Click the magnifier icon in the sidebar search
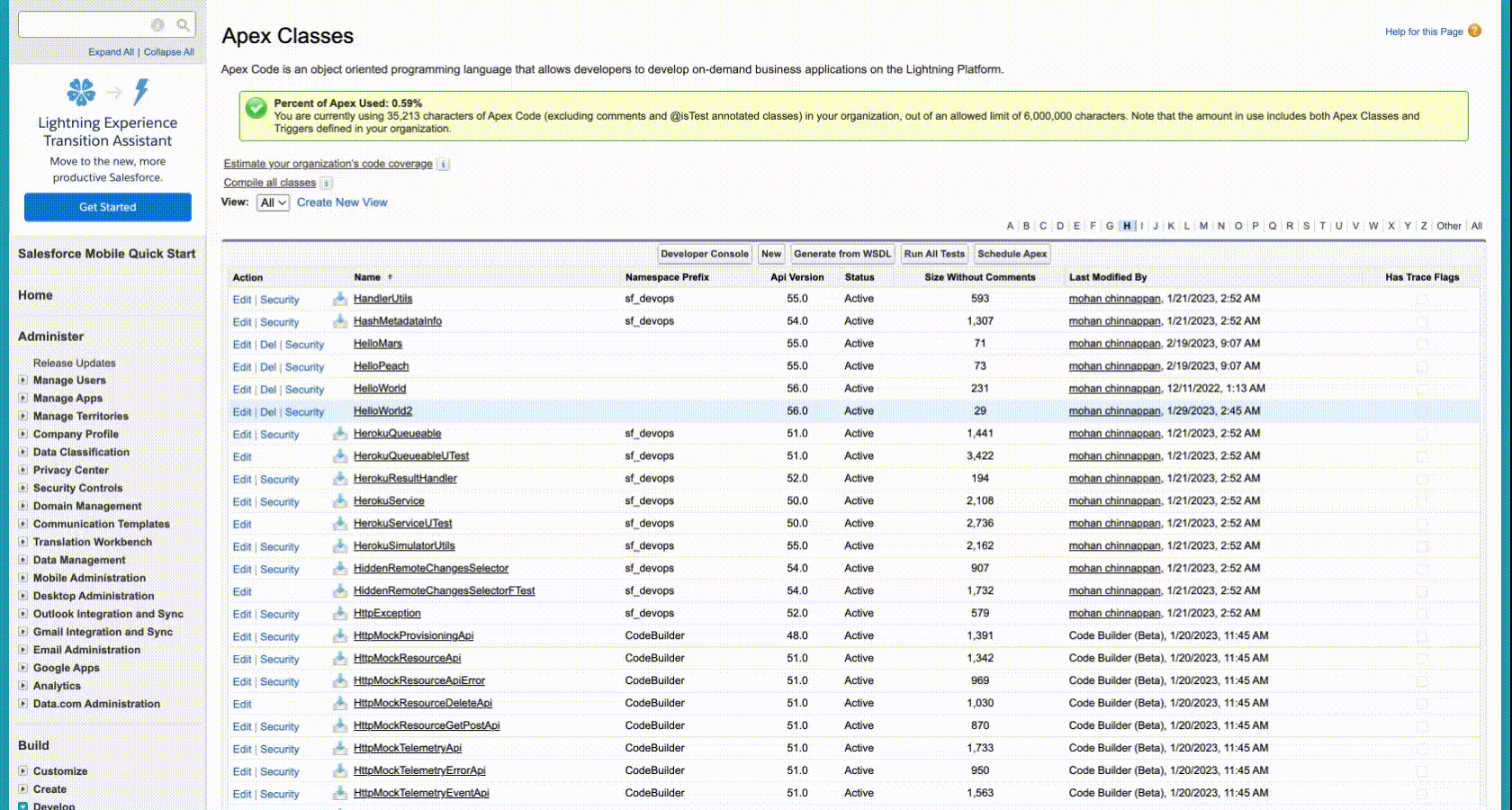 (x=183, y=25)
